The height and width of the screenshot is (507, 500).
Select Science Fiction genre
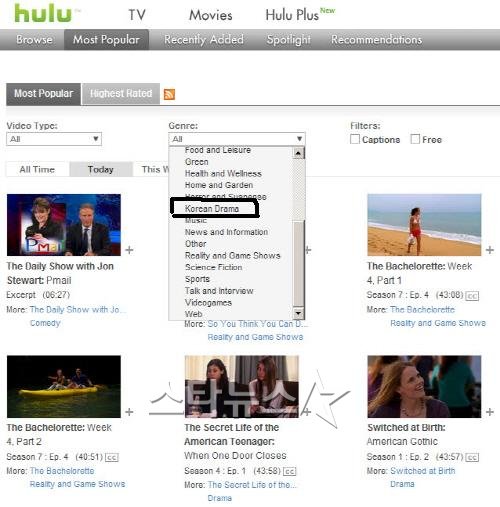point(214,267)
